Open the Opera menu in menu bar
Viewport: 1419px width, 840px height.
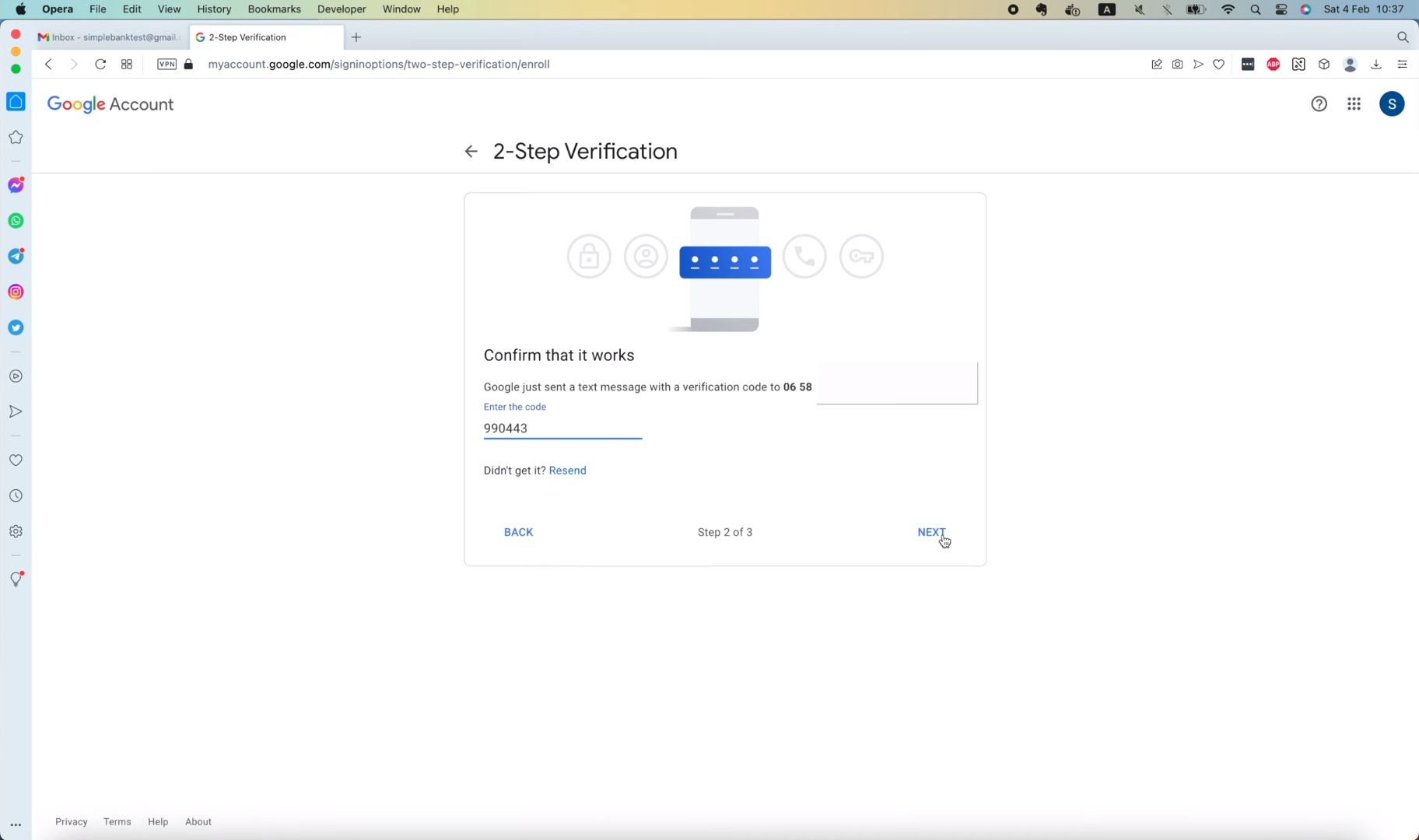click(58, 9)
